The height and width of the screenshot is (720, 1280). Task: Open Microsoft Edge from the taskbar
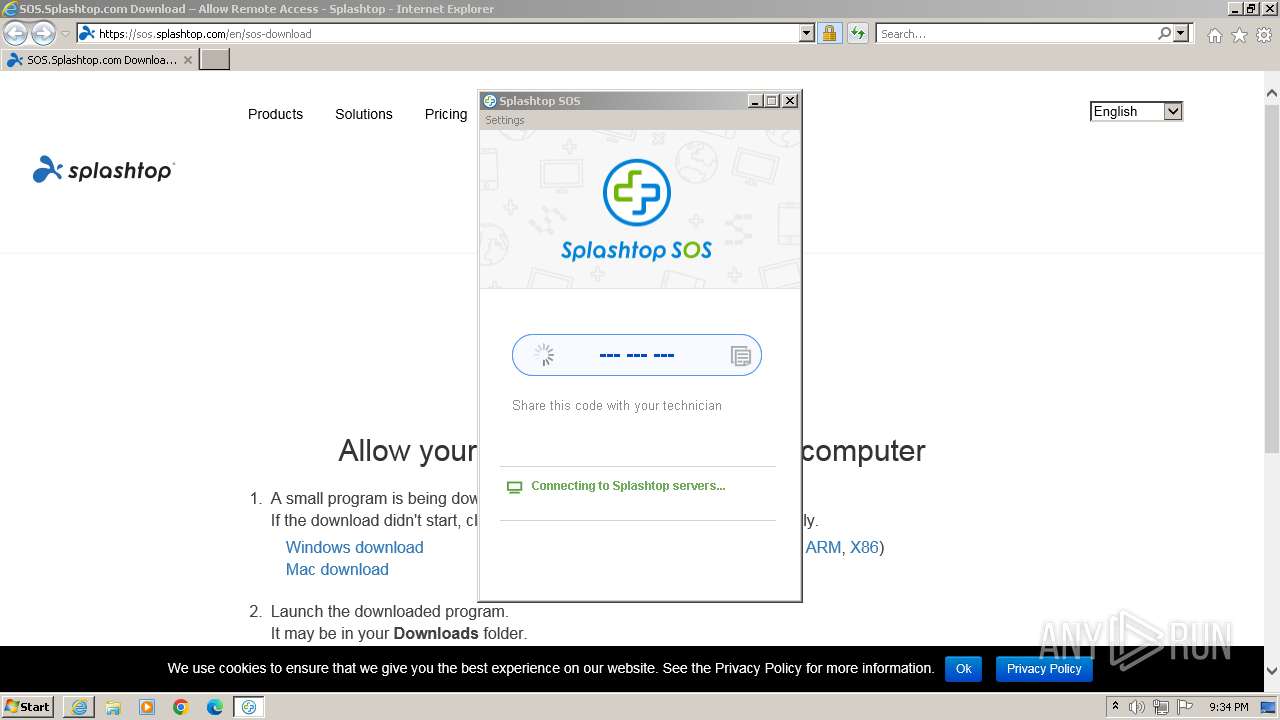(215, 707)
